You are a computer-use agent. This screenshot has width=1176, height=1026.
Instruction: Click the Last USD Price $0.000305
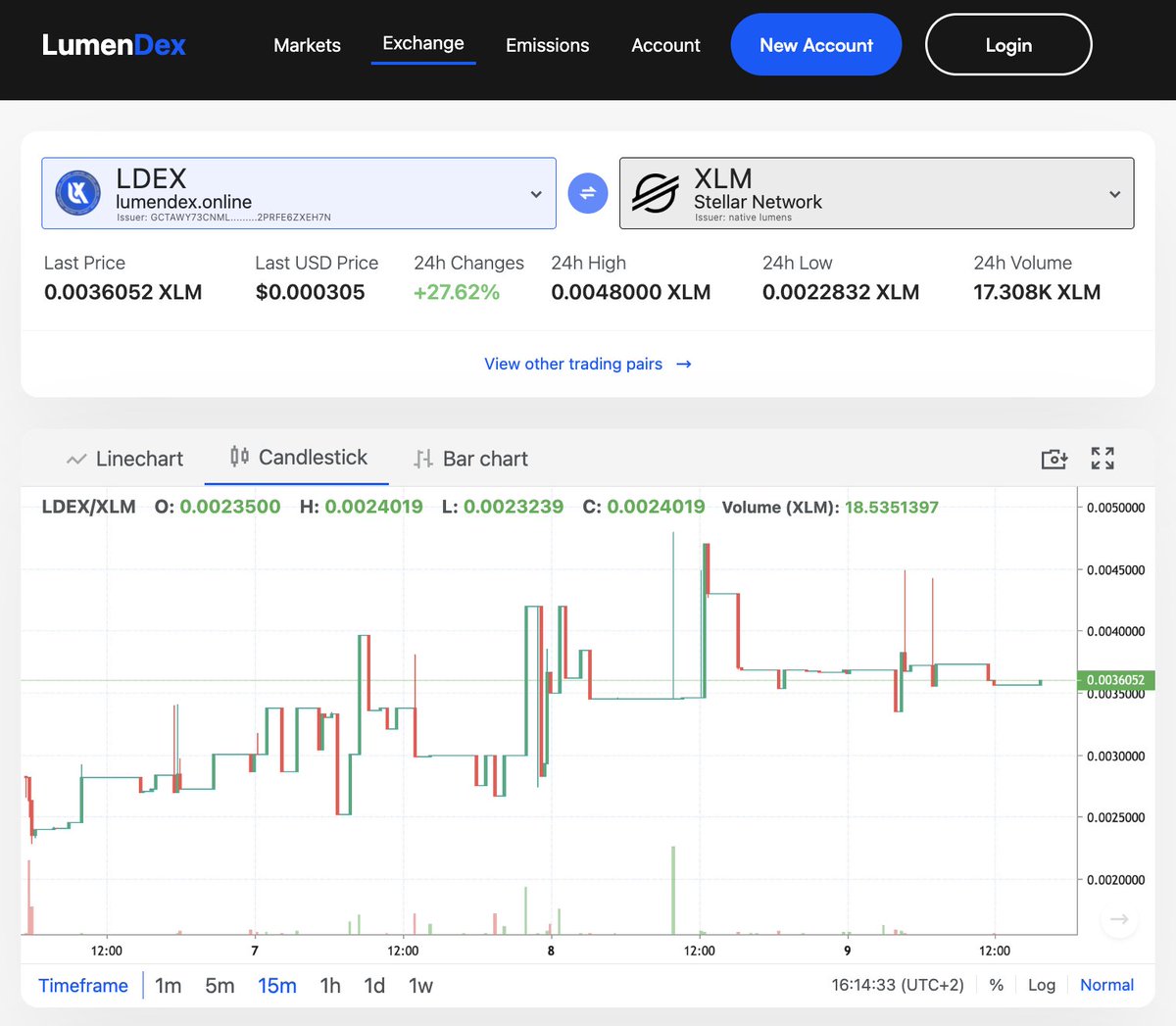click(310, 292)
